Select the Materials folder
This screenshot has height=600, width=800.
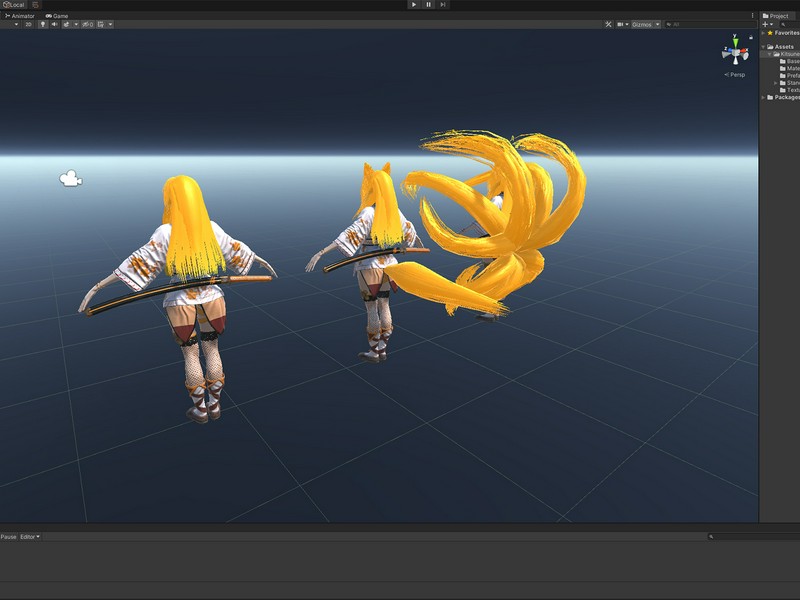(x=790, y=68)
